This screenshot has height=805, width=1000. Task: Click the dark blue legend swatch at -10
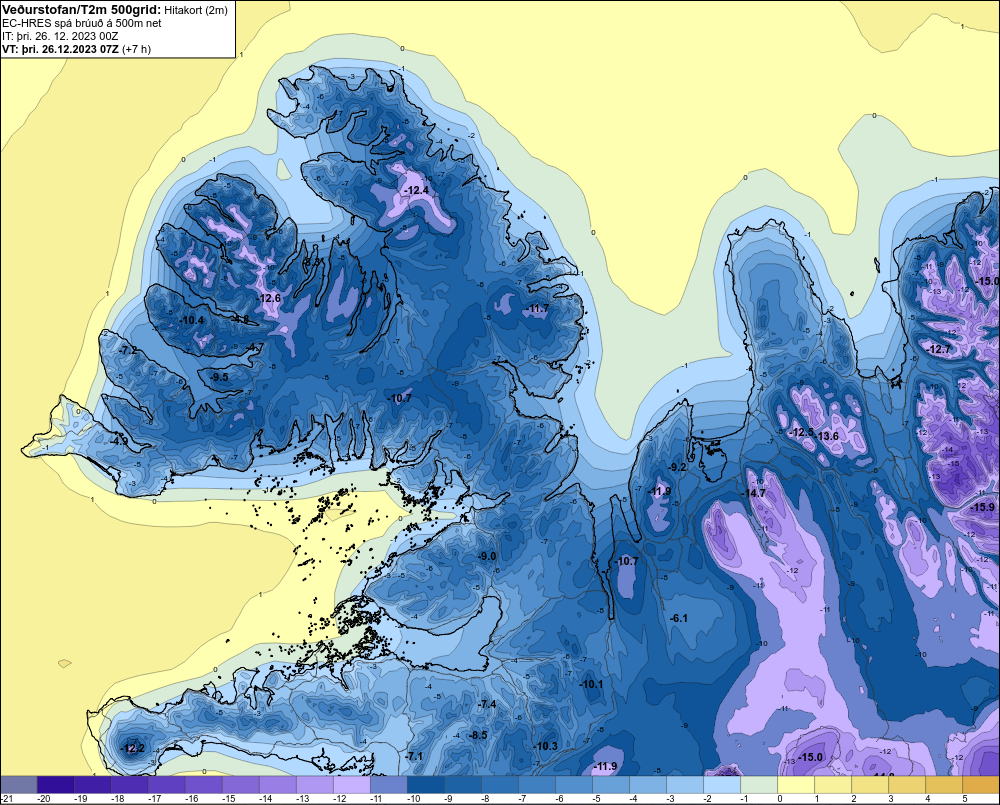click(x=425, y=785)
